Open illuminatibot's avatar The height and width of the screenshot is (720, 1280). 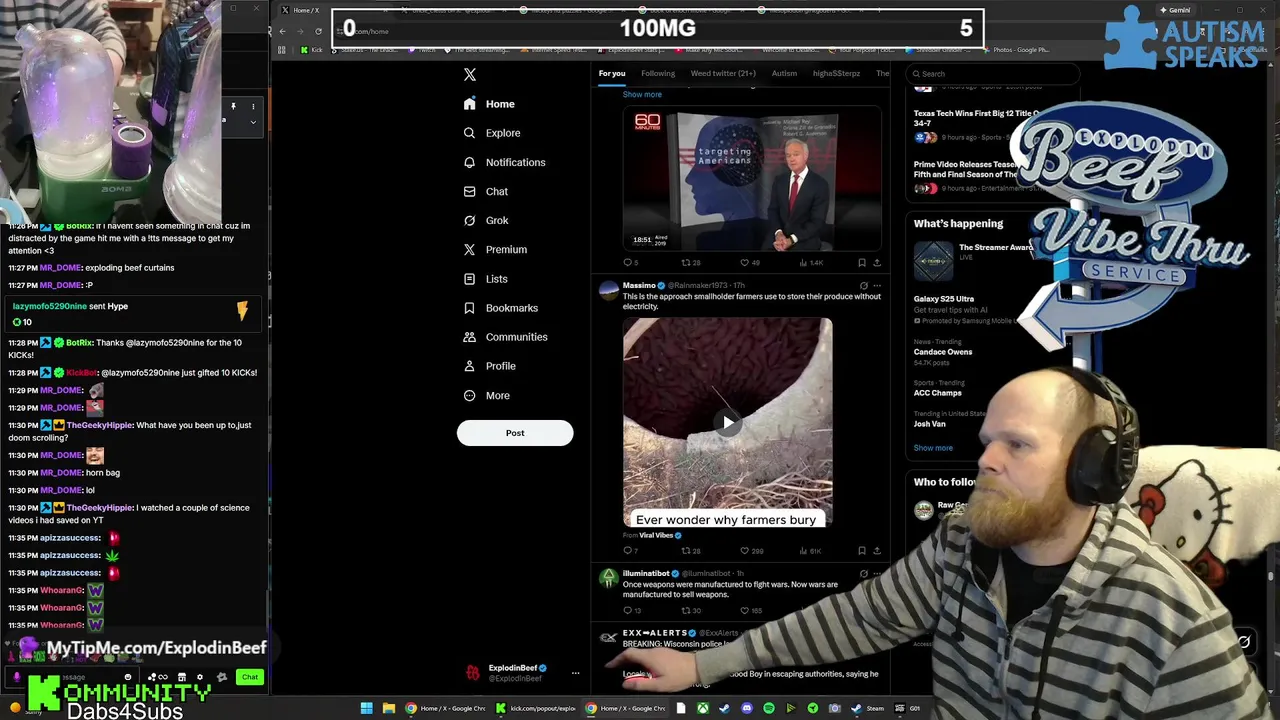tap(608, 578)
